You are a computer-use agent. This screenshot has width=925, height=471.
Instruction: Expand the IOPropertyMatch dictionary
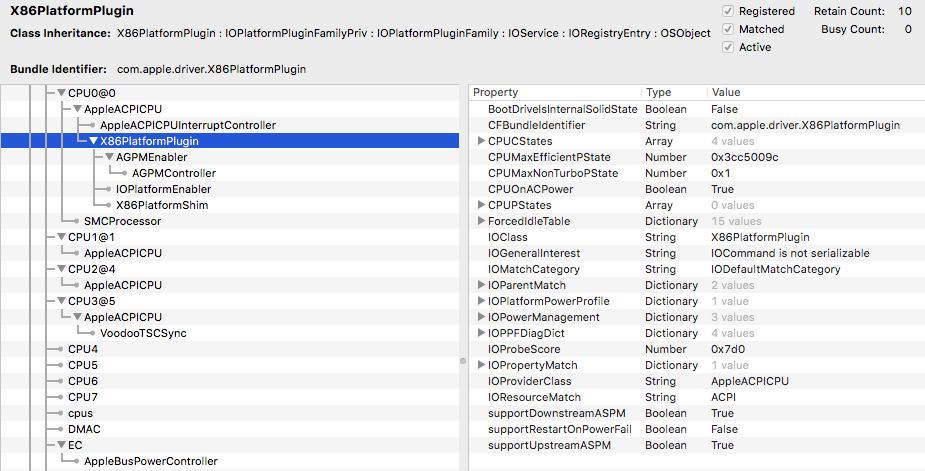pos(481,365)
